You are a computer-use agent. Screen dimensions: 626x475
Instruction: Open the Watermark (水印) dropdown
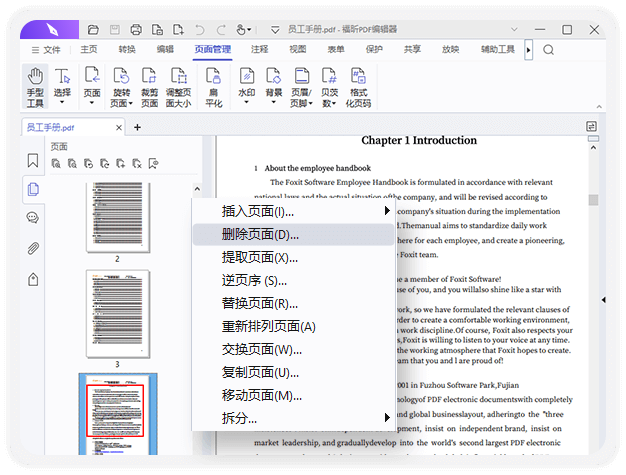point(246,87)
